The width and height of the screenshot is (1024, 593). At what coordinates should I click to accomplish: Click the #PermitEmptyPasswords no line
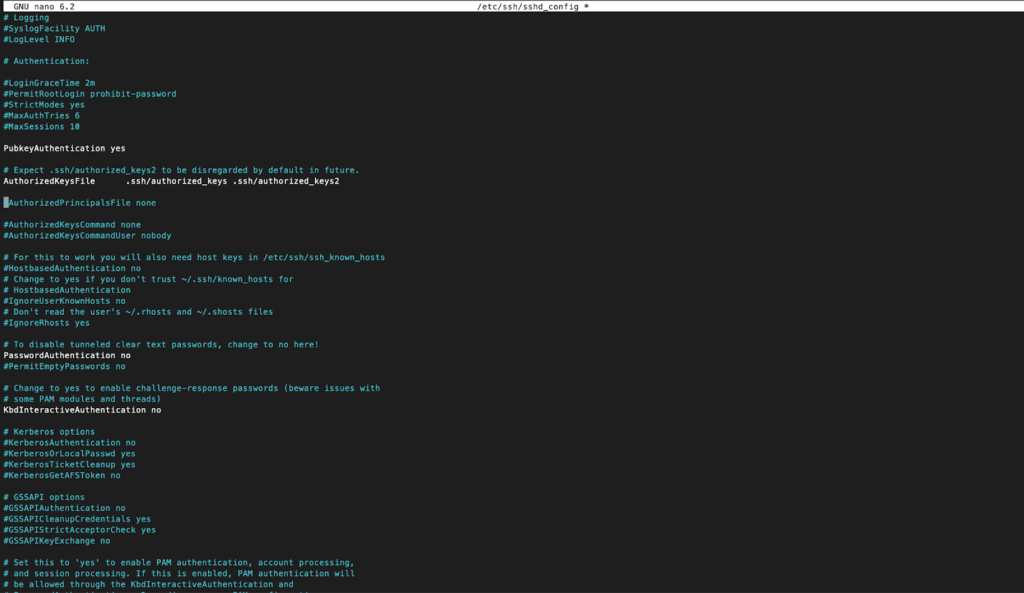click(64, 366)
